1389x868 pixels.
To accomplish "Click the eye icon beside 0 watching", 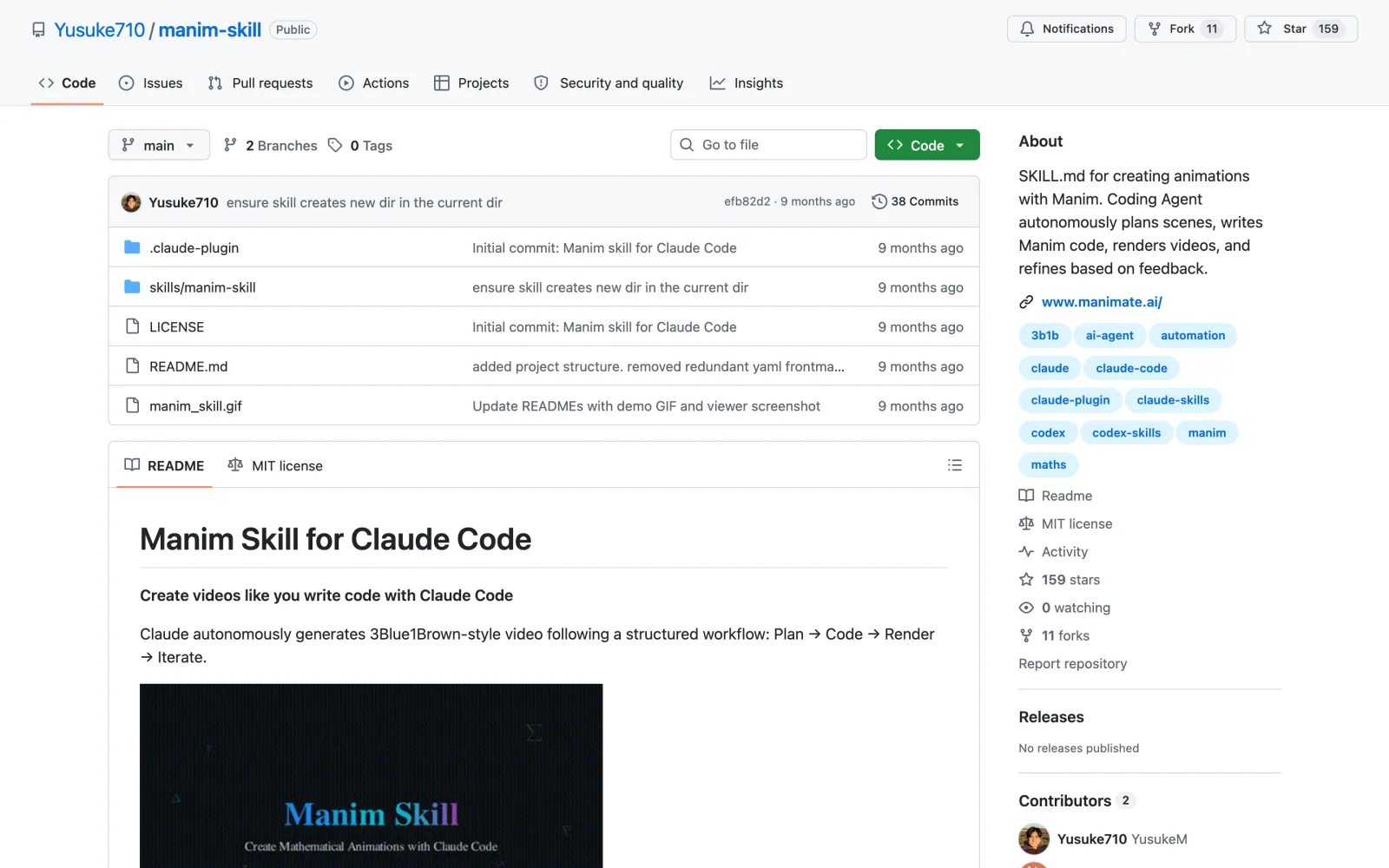I will [x=1026, y=608].
